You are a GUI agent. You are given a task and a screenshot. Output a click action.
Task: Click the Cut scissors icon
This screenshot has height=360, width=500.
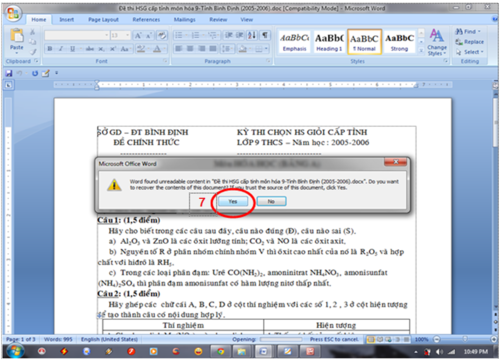tap(33, 32)
